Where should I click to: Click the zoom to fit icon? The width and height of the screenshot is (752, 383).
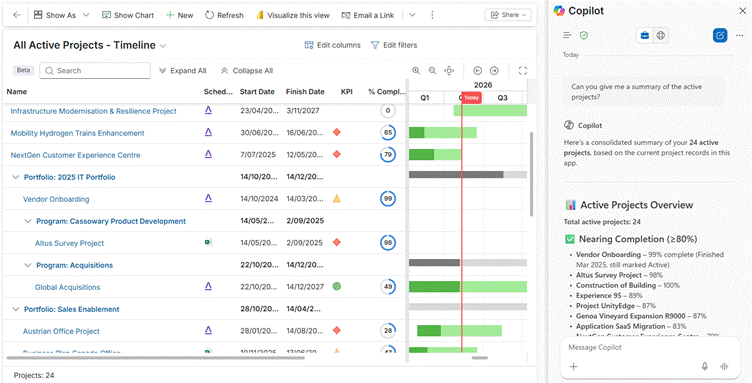click(449, 70)
